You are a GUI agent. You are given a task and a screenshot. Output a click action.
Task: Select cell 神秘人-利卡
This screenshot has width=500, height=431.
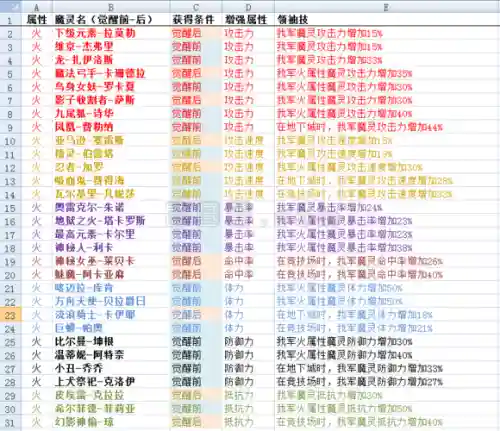[x=111, y=248]
